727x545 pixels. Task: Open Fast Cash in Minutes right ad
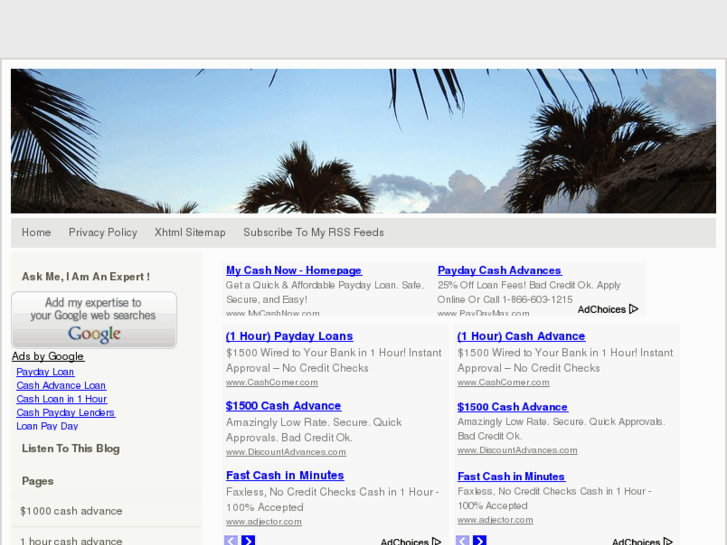[x=511, y=476]
